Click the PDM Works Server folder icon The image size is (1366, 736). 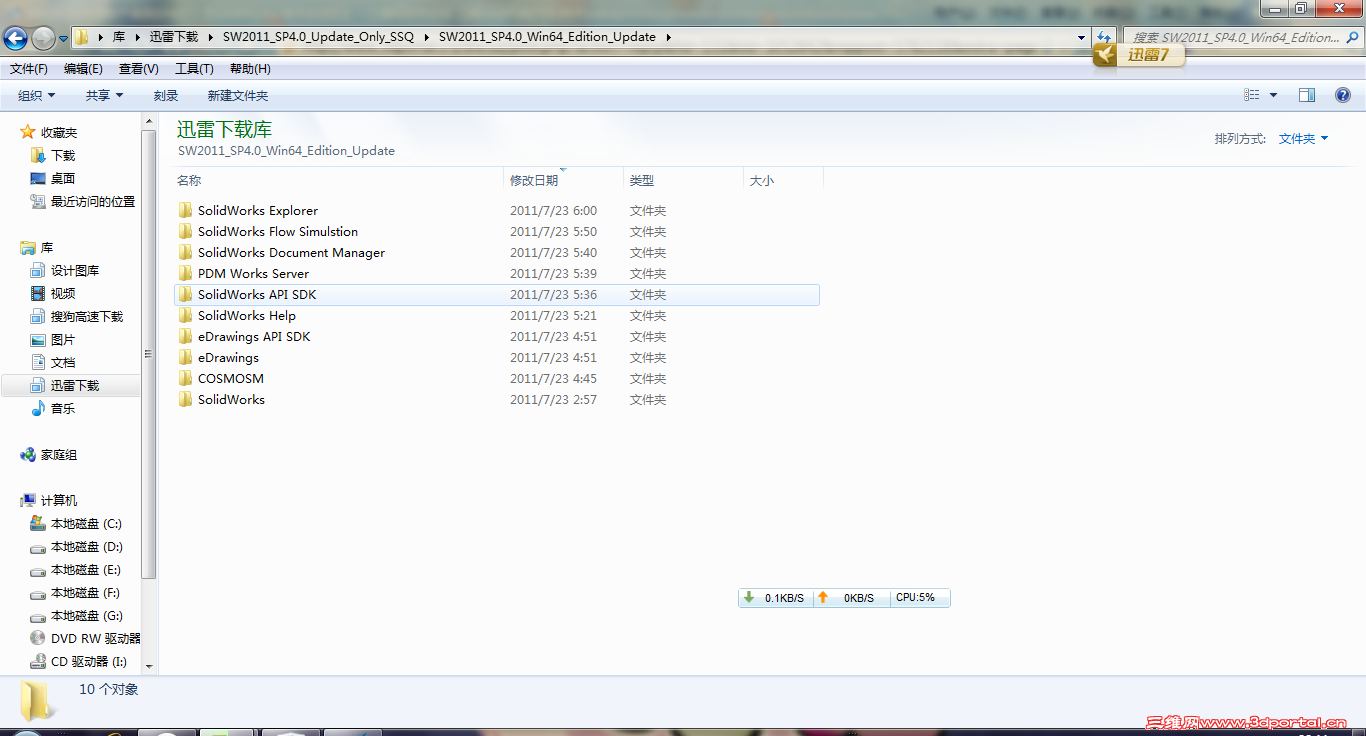185,274
